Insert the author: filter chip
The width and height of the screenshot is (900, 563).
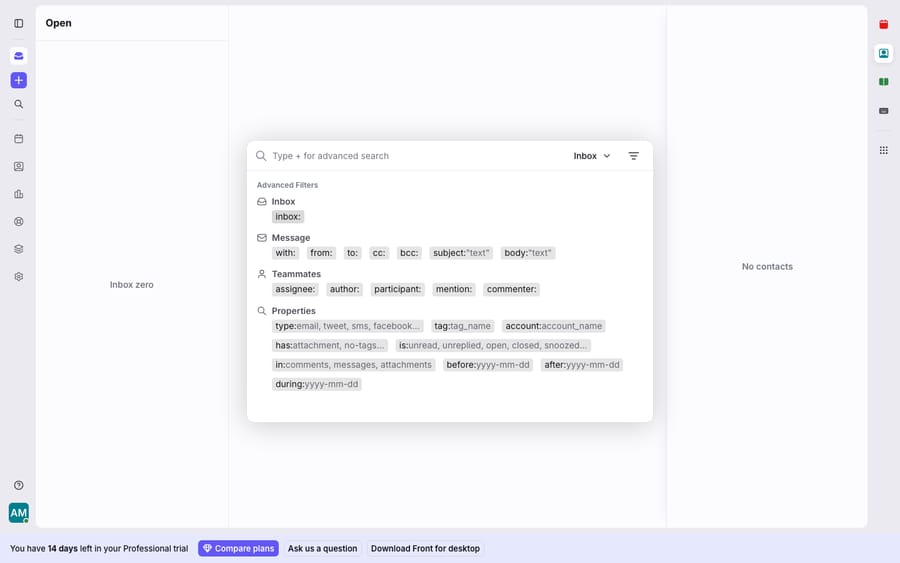[344, 289]
